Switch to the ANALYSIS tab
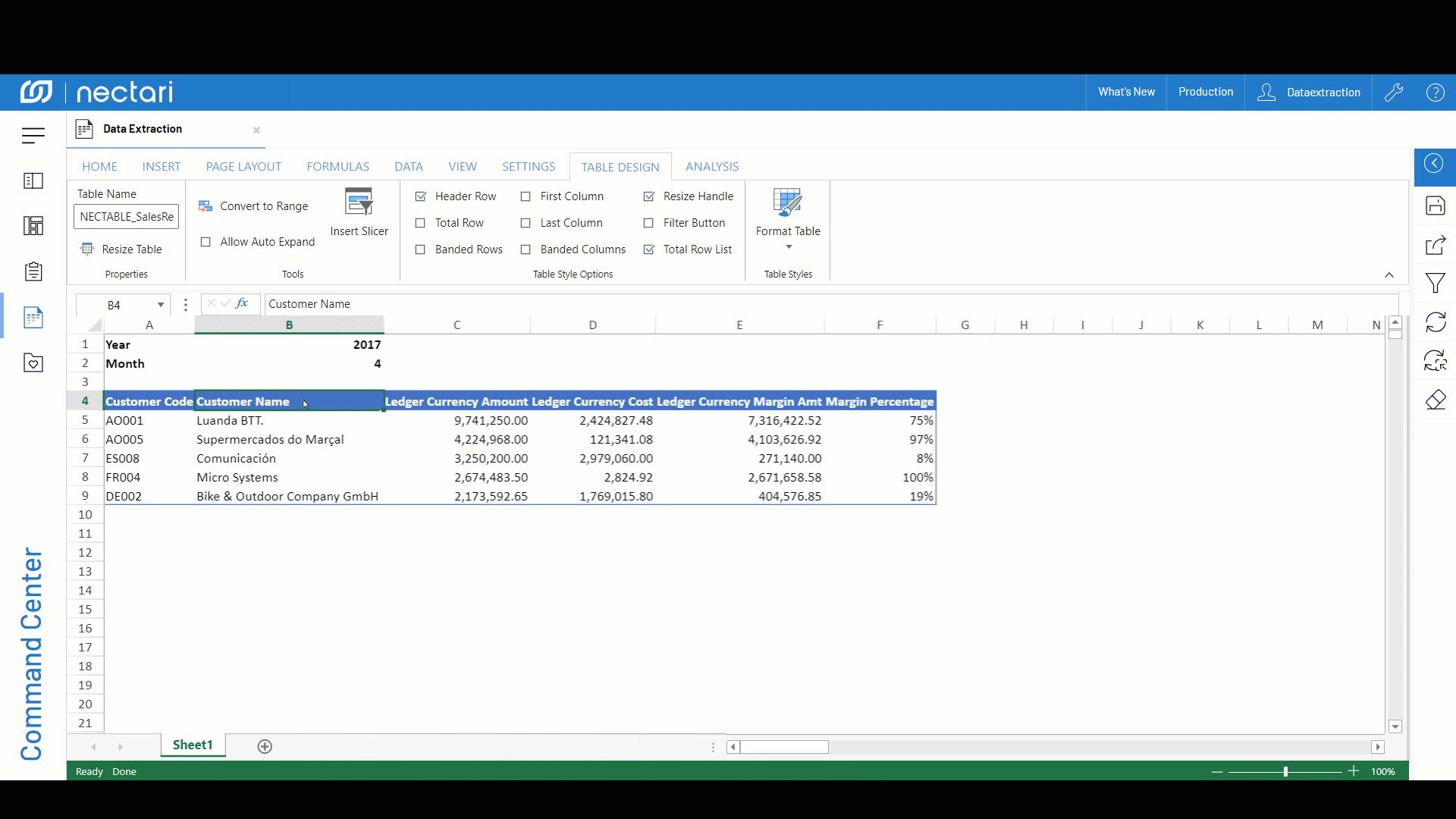Image resolution: width=1456 pixels, height=819 pixels. 712,166
